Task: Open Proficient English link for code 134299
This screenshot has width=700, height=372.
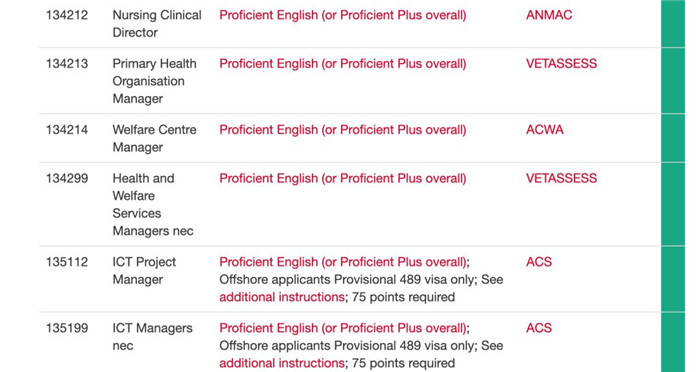Action: point(342,179)
